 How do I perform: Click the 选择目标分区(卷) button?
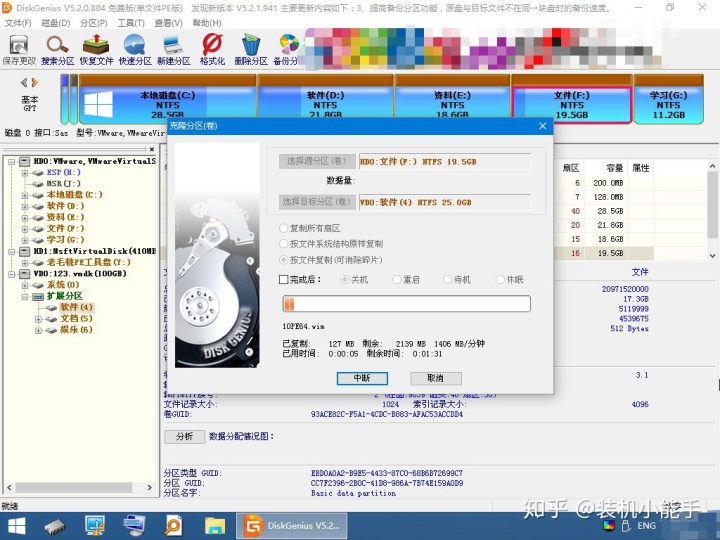pos(317,202)
